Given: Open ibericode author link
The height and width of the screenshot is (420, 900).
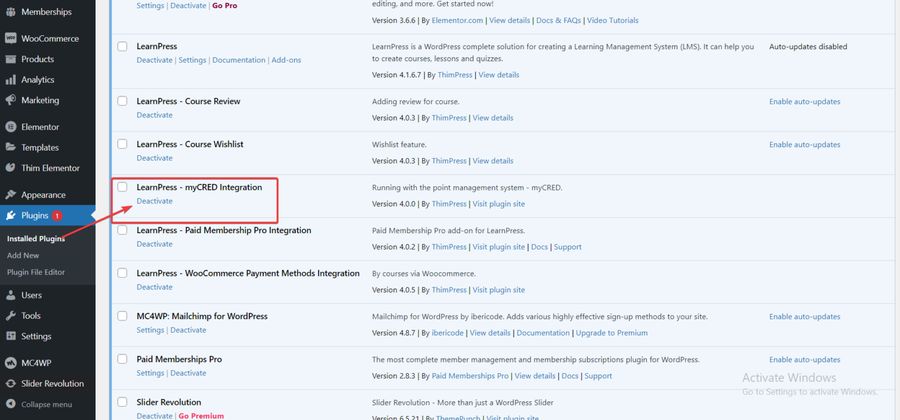Looking at the screenshot, I should [x=448, y=333].
